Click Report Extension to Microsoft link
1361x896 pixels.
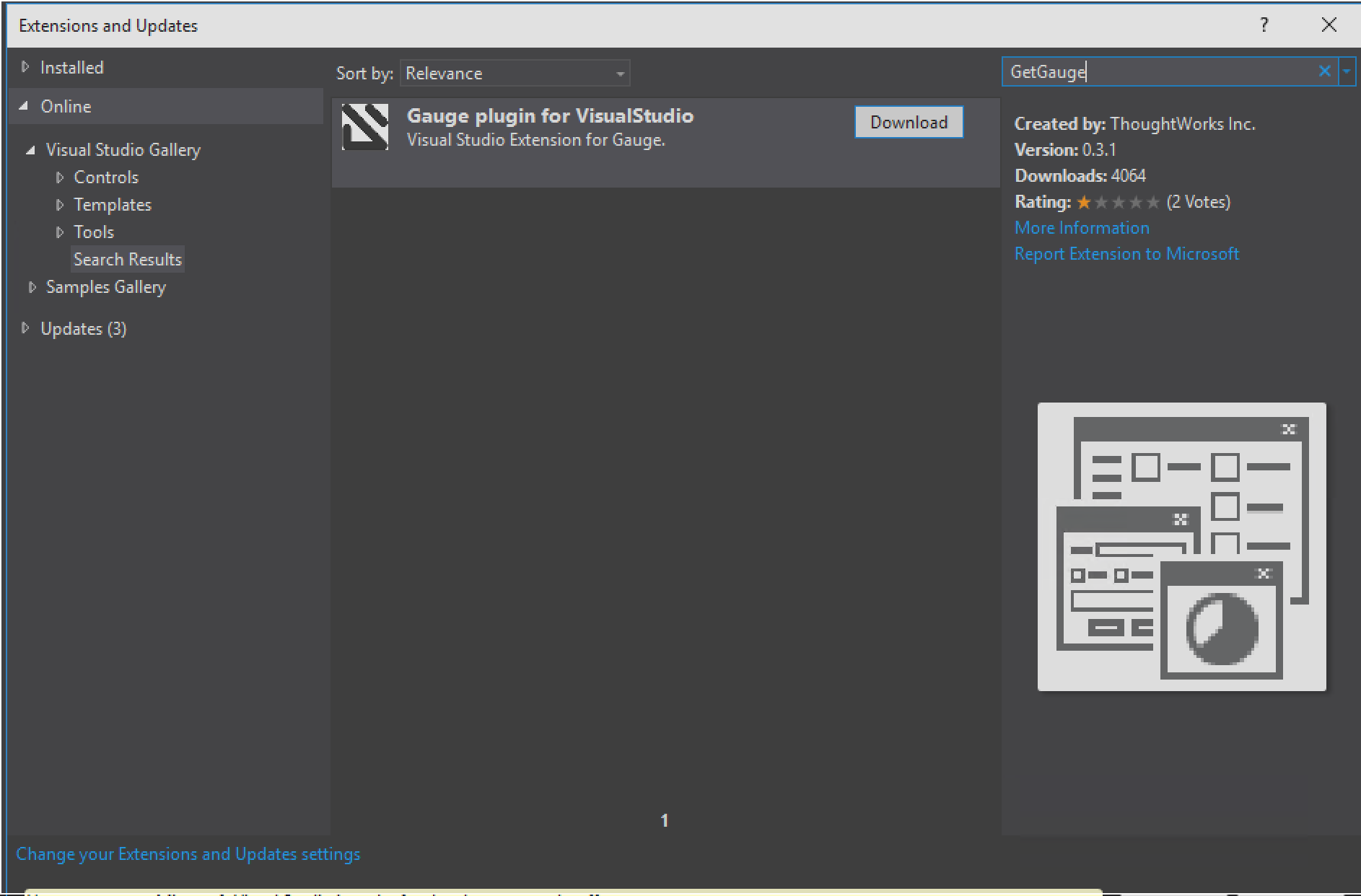click(1126, 254)
